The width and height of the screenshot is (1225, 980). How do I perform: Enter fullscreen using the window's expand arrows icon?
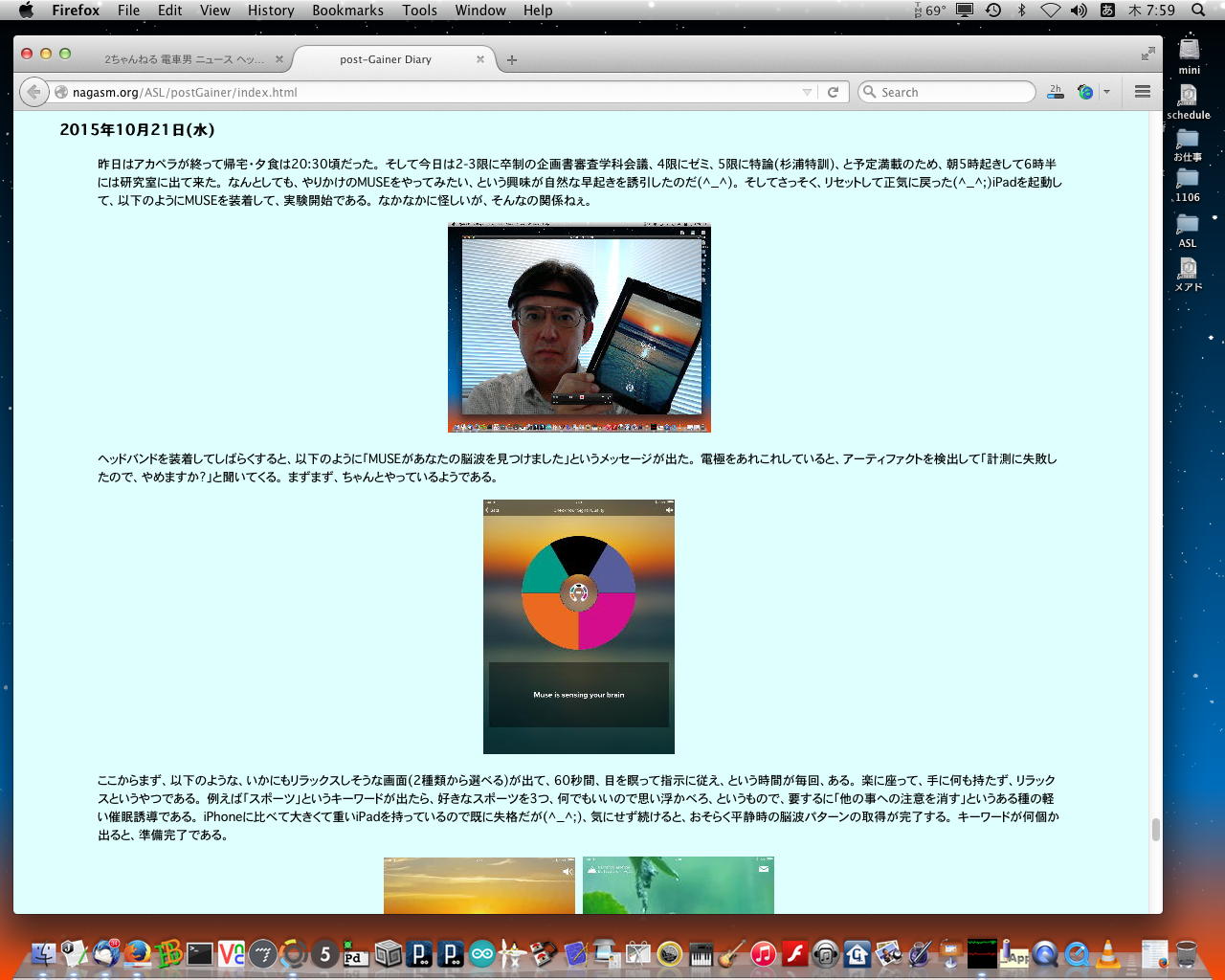tap(1147, 54)
